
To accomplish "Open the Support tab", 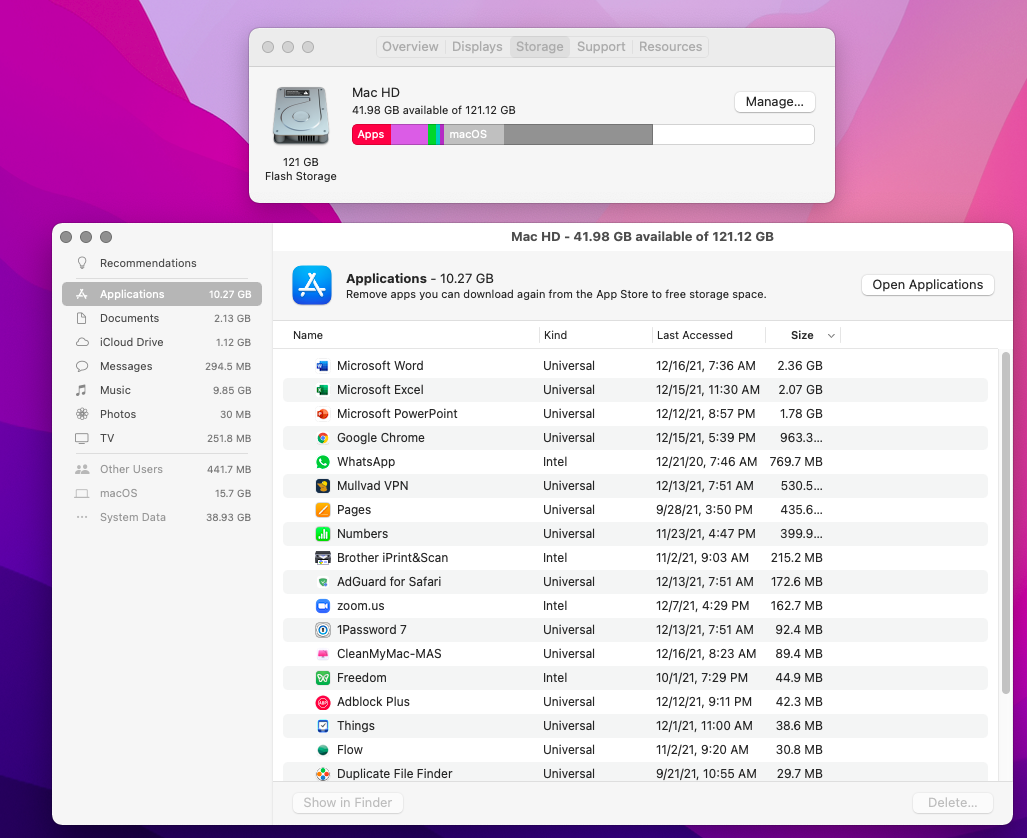I will click(601, 47).
